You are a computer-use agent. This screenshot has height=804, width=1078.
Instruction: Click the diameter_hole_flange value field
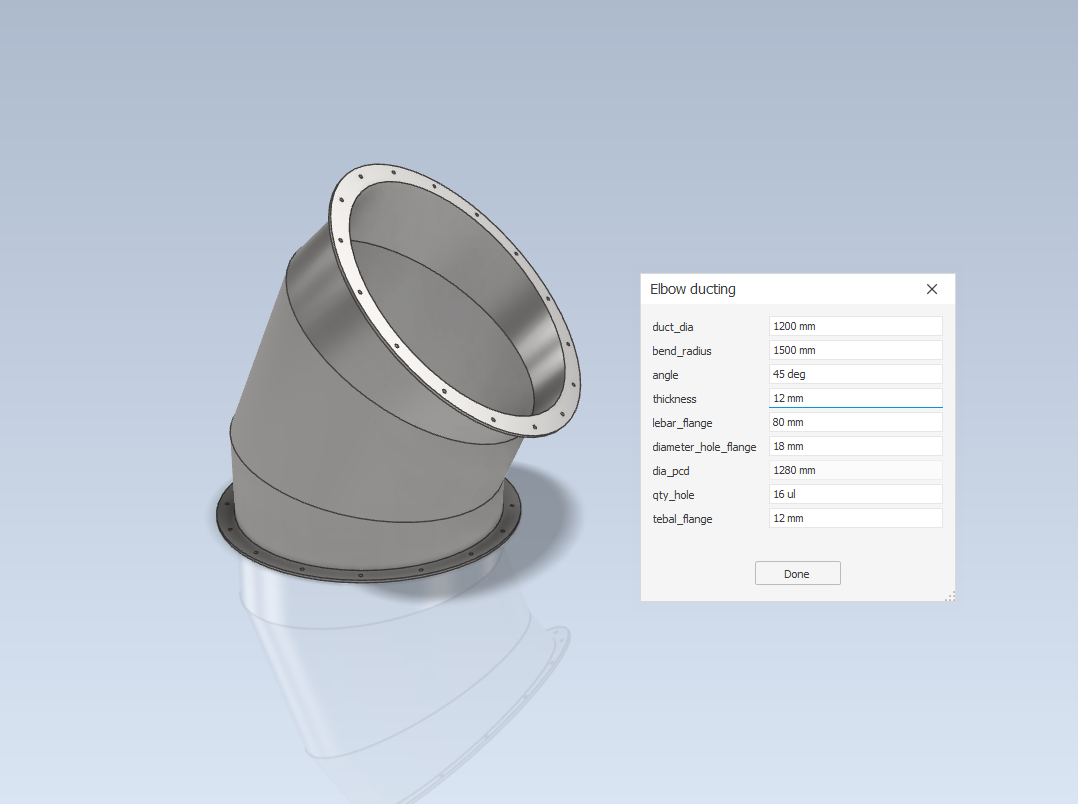click(x=855, y=446)
